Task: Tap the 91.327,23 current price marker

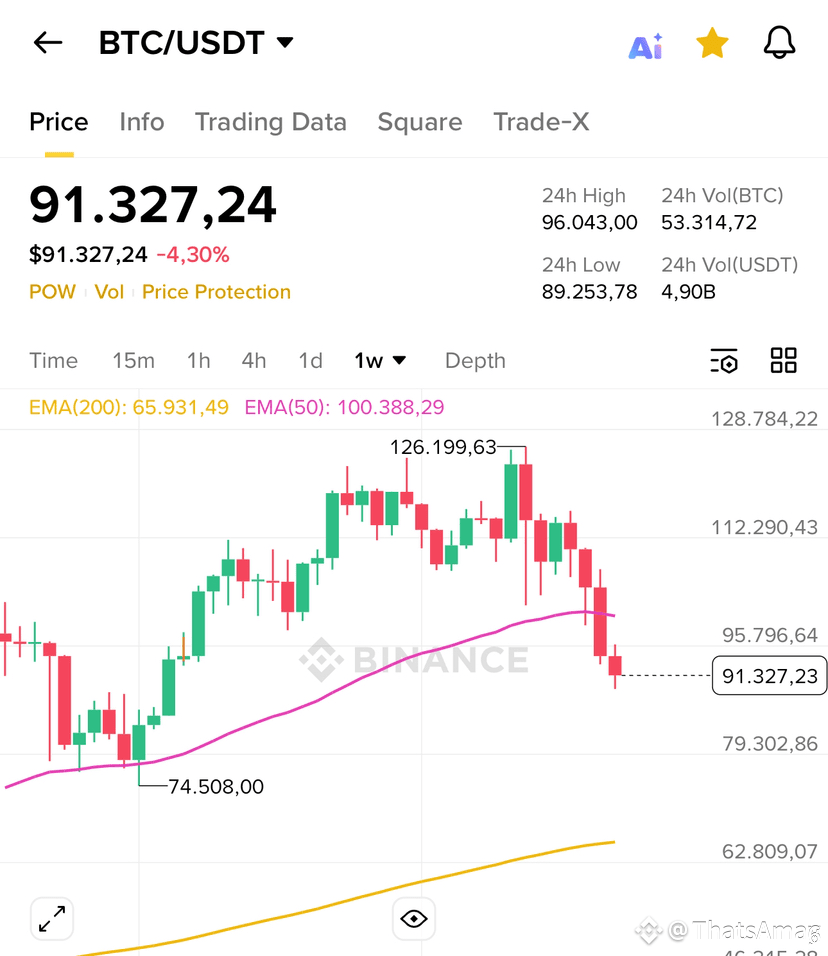Action: [x=769, y=677]
